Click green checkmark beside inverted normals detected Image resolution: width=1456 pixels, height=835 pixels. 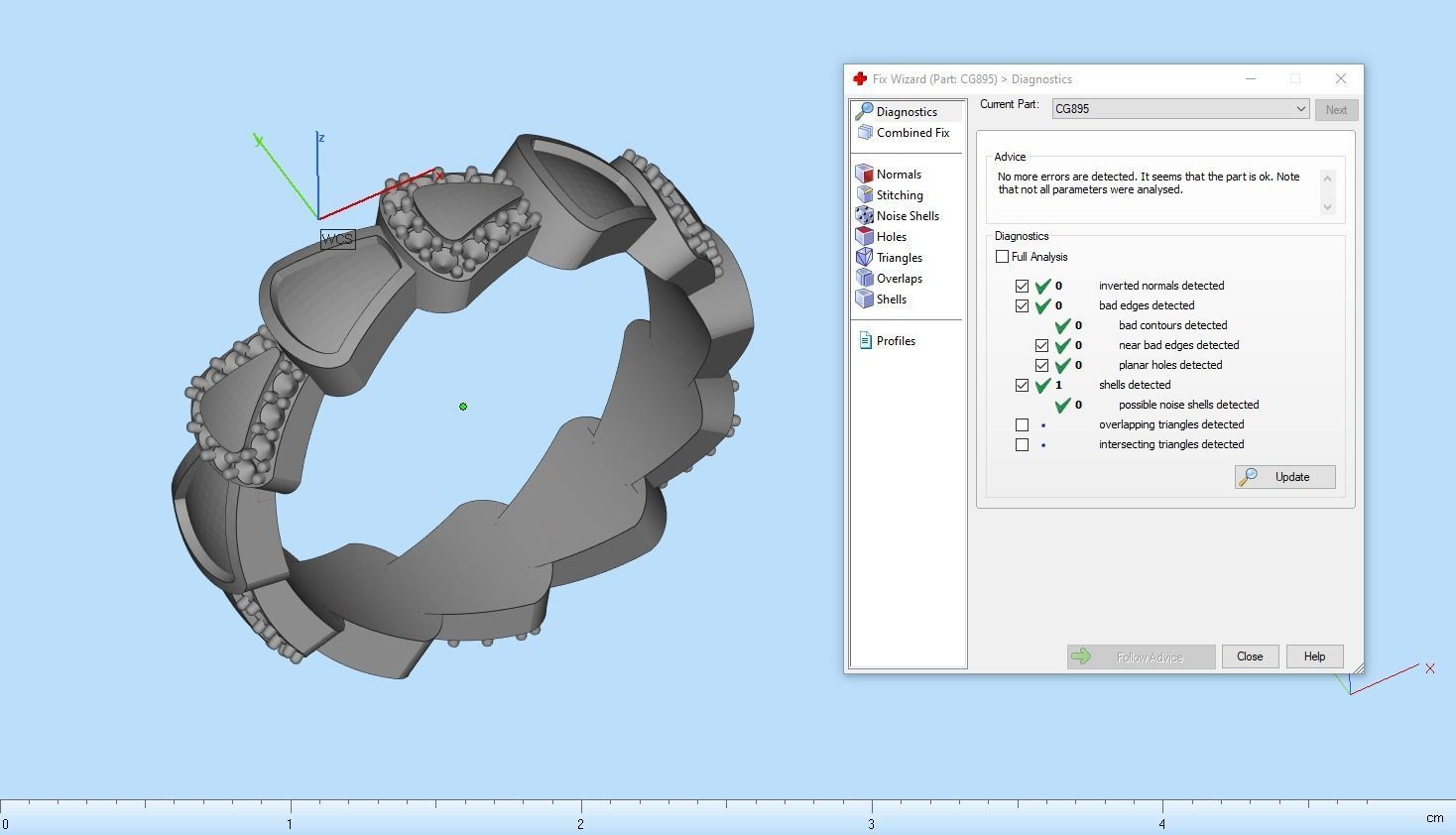(x=1042, y=286)
